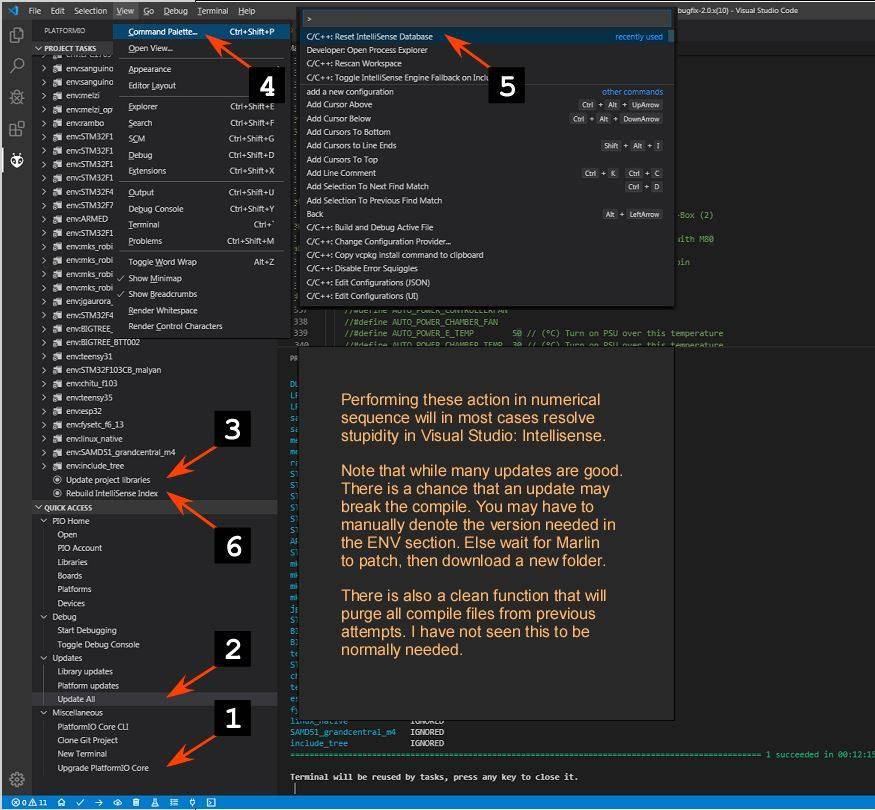Open the Explorer files icon

pyautogui.click(x=16, y=35)
